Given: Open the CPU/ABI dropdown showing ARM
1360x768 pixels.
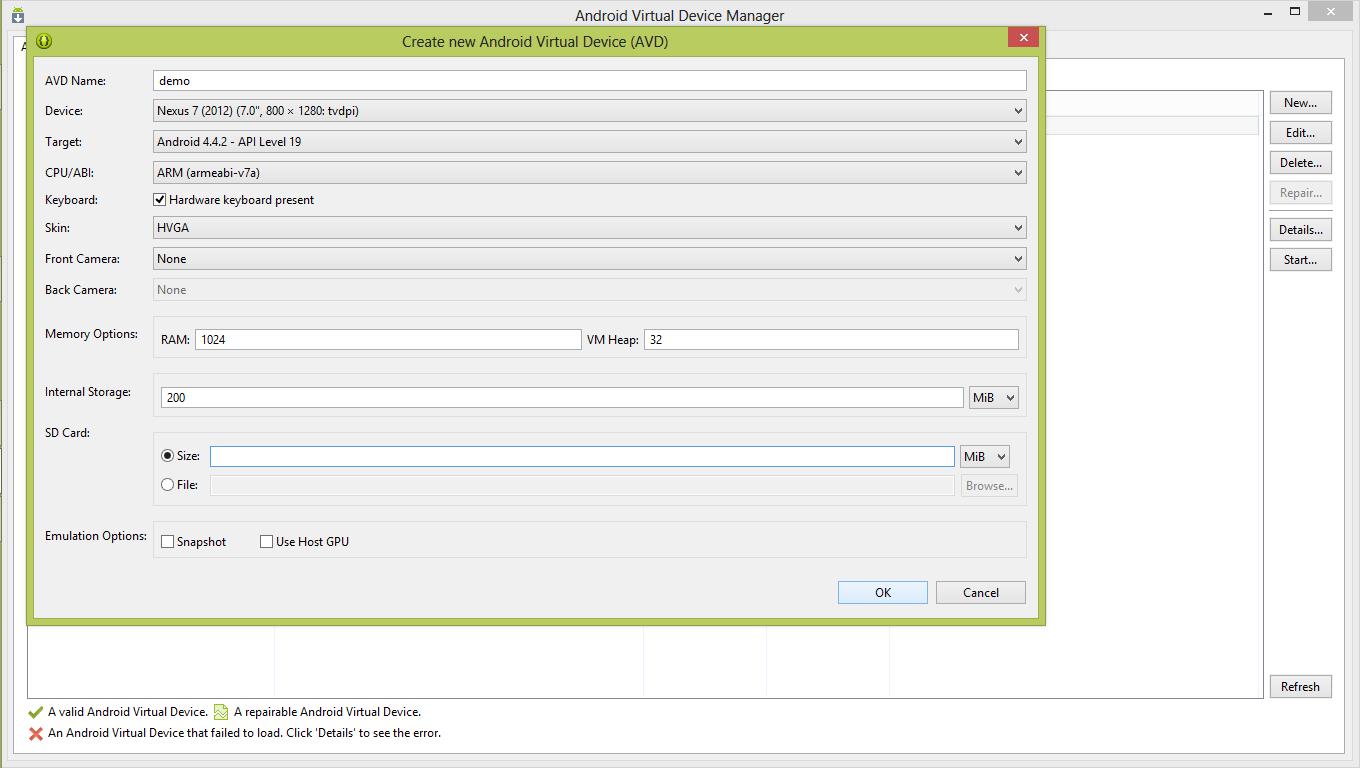Looking at the screenshot, I should pos(590,173).
